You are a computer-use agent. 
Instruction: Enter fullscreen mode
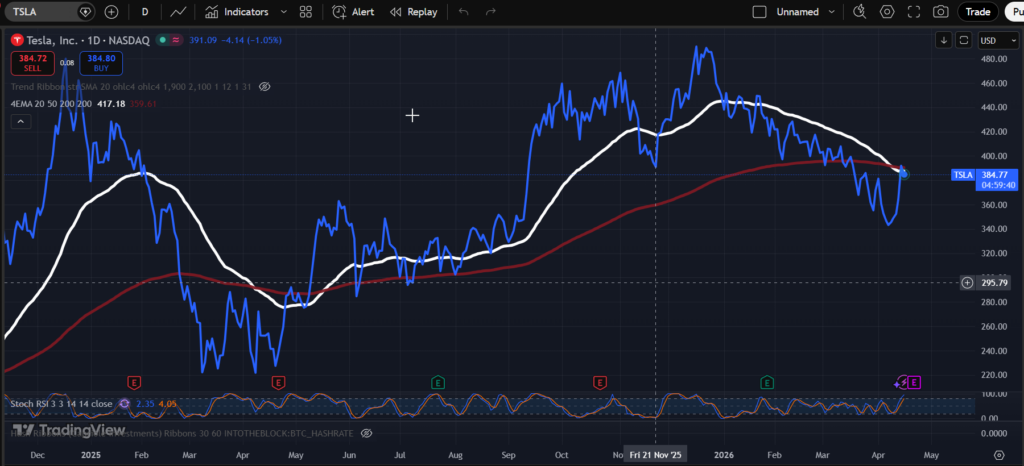914,12
